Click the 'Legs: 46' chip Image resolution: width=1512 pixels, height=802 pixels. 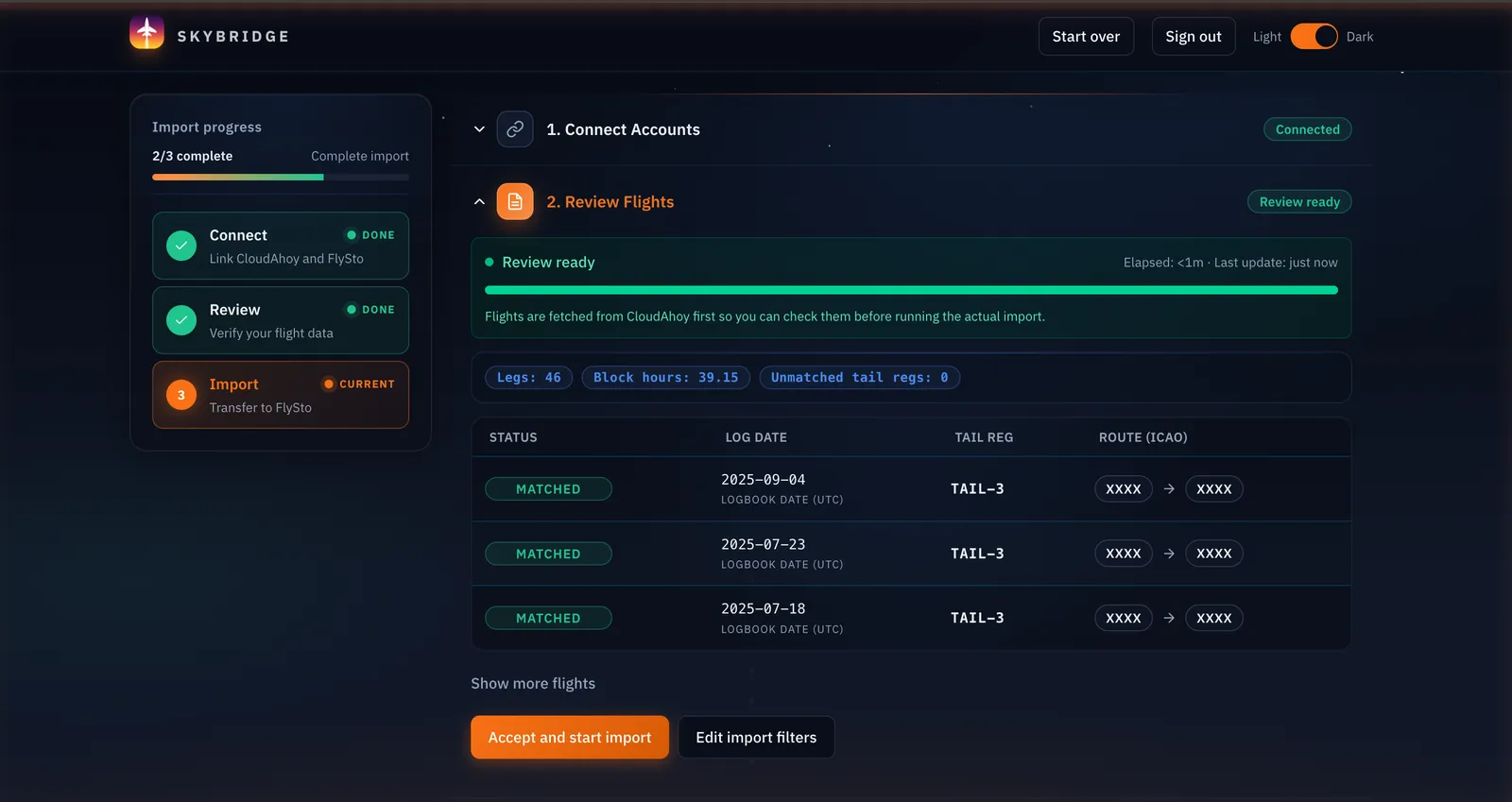click(529, 378)
